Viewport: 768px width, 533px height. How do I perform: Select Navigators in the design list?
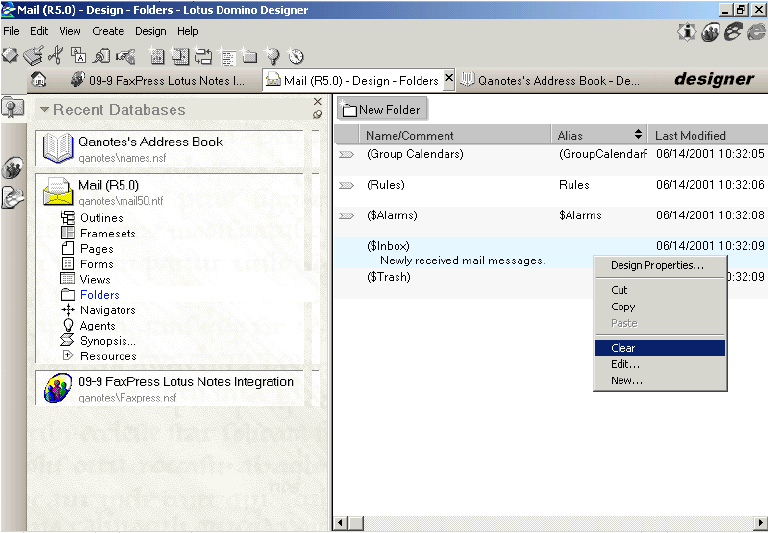coord(107,310)
